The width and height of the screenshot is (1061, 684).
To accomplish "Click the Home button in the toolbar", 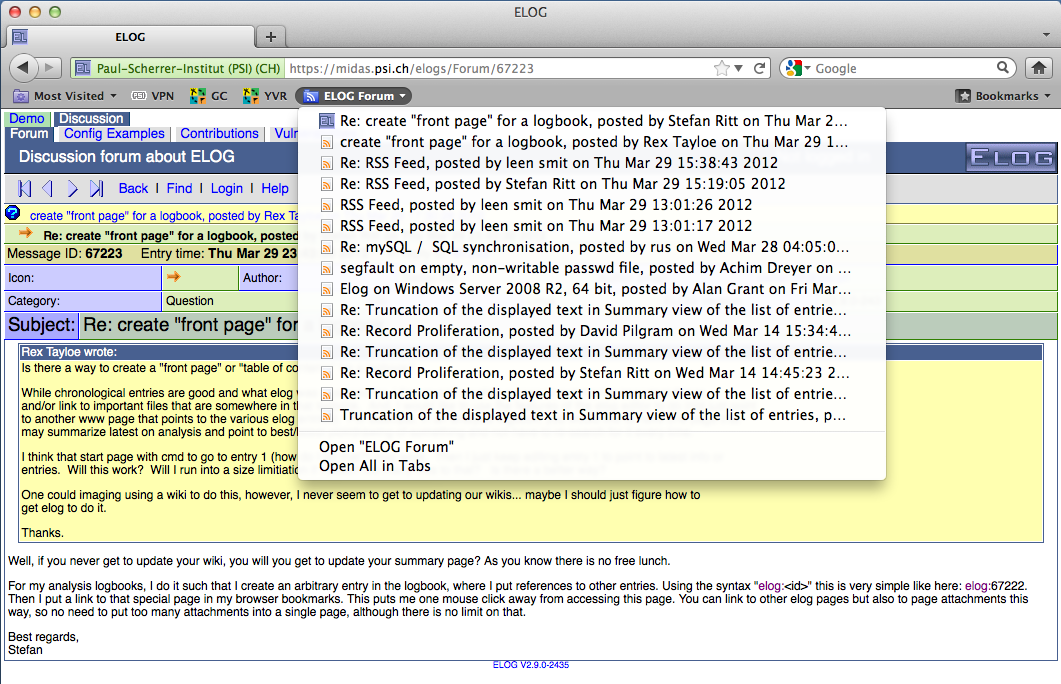I will tap(1037, 68).
